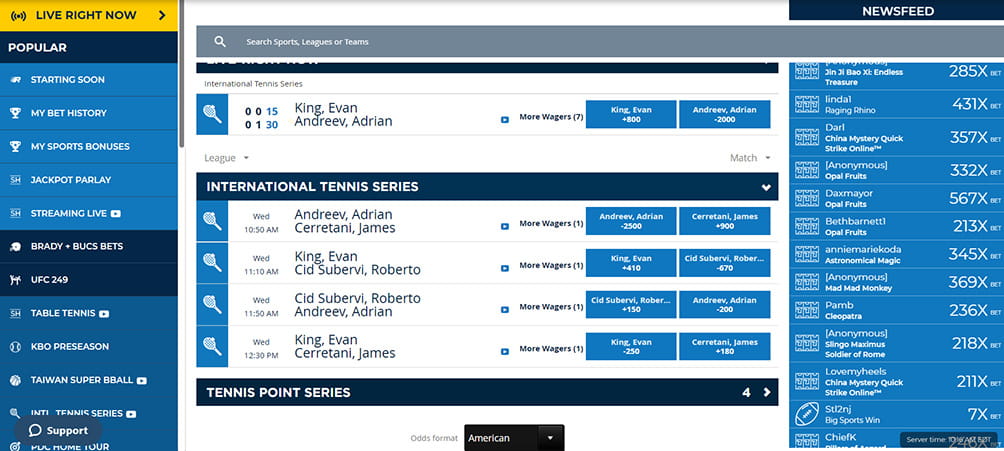
Task: Click the Support chat button
Action: (58, 430)
